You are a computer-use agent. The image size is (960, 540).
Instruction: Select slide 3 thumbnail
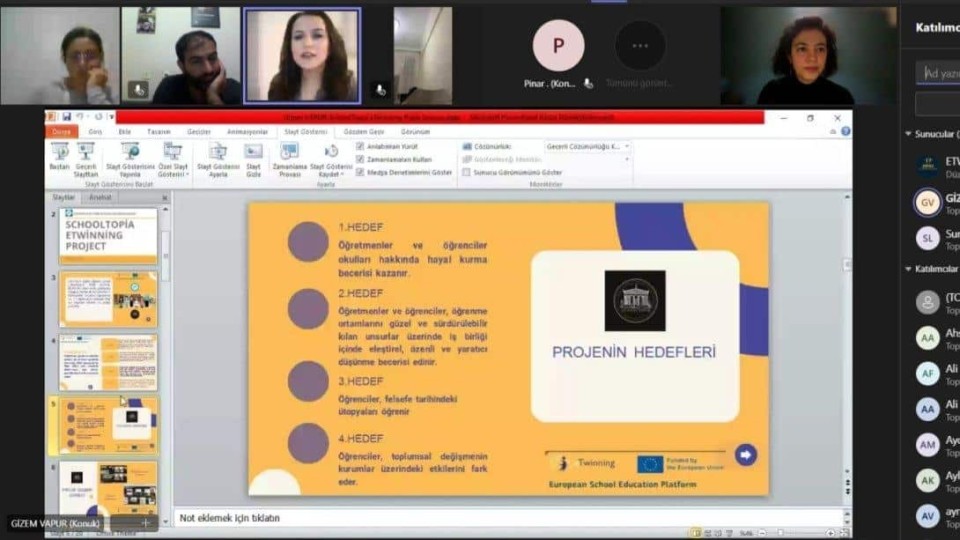pyautogui.click(x=108, y=299)
